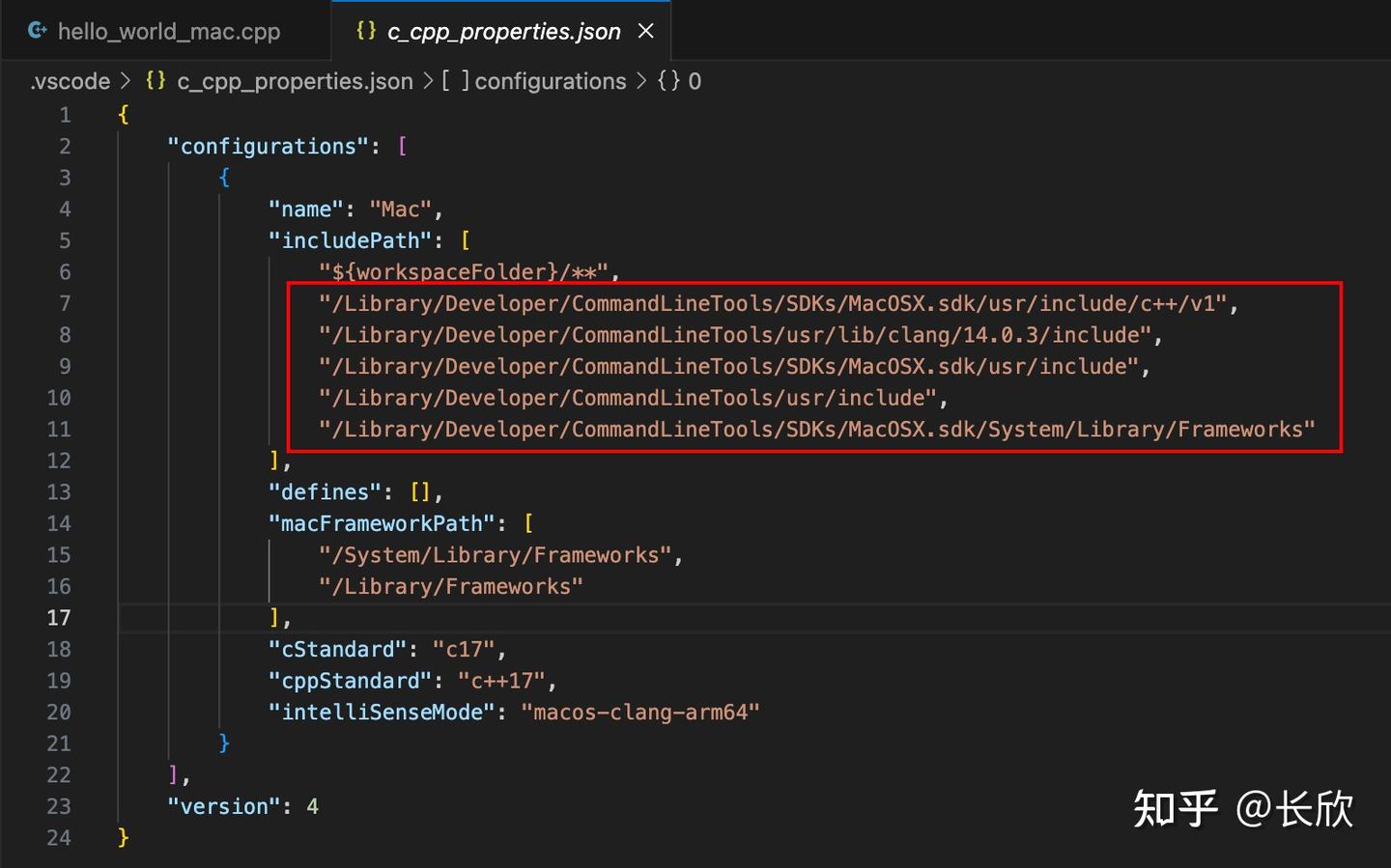Click the "/System/Library/Frameworks" path on line 15
Image resolution: width=1391 pixels, height=868 pixels.
[x=495, y=554]
